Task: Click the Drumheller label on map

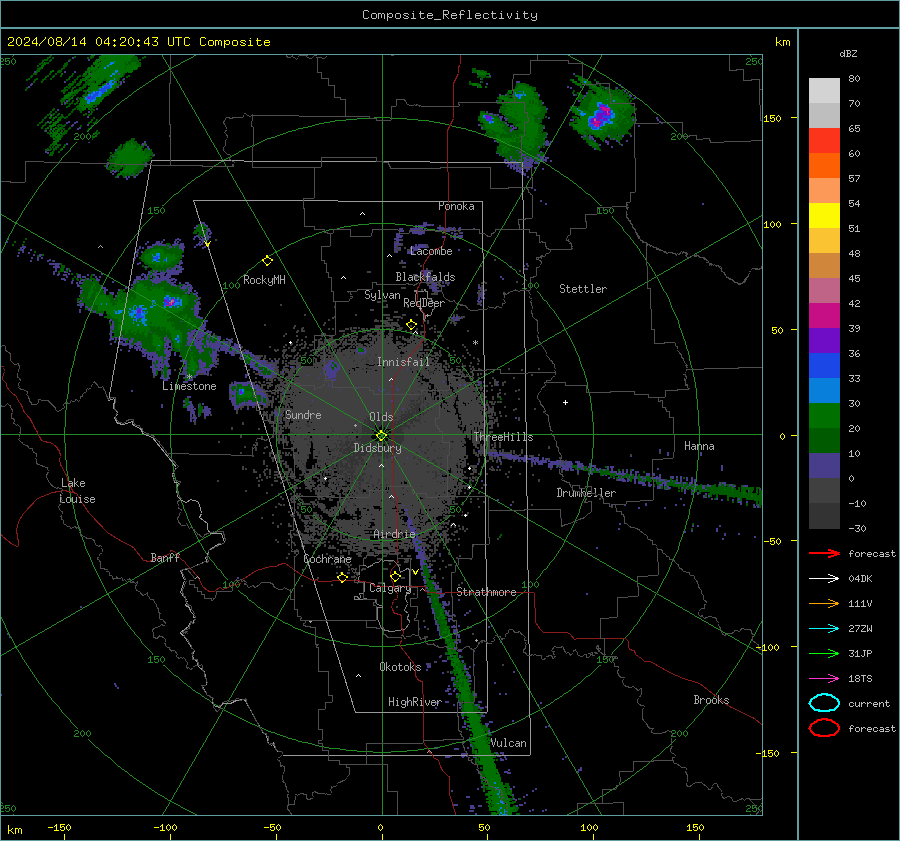Action: pos(586,493)
